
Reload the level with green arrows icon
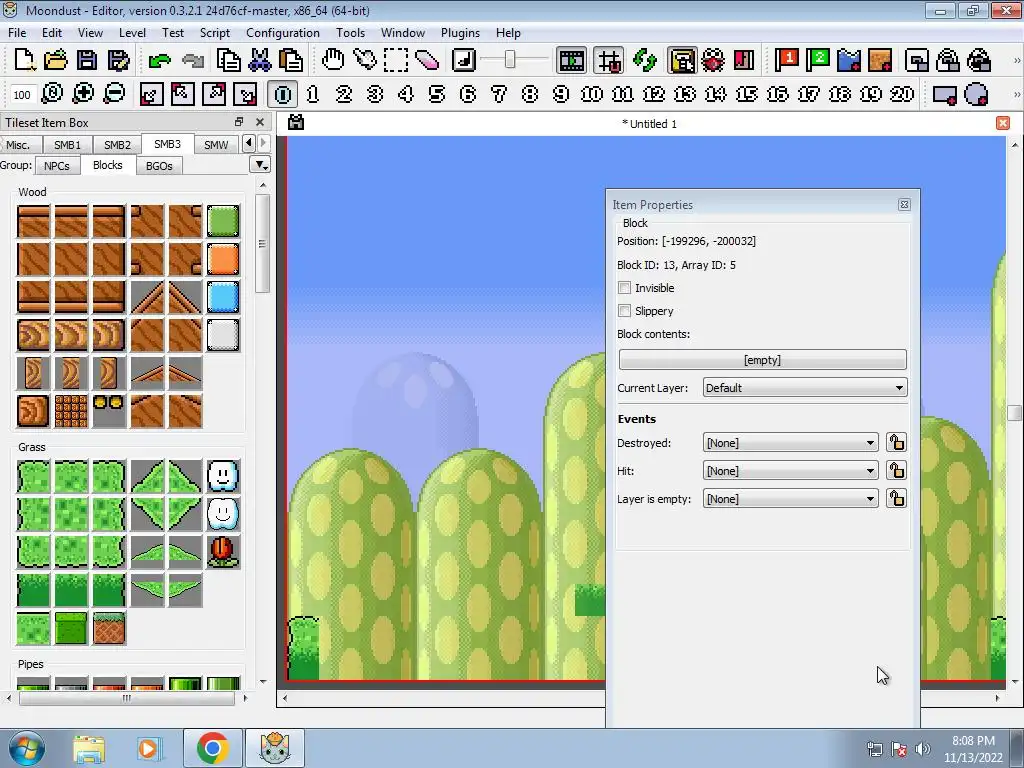coord(645,60)
